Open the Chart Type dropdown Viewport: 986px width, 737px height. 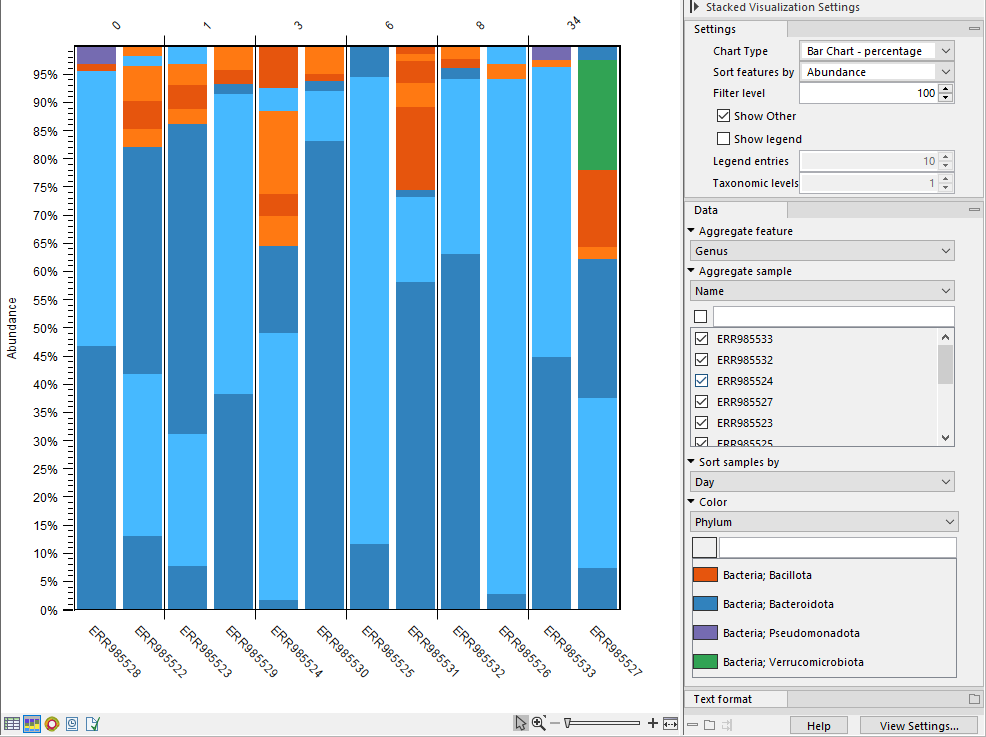point(876,51)
